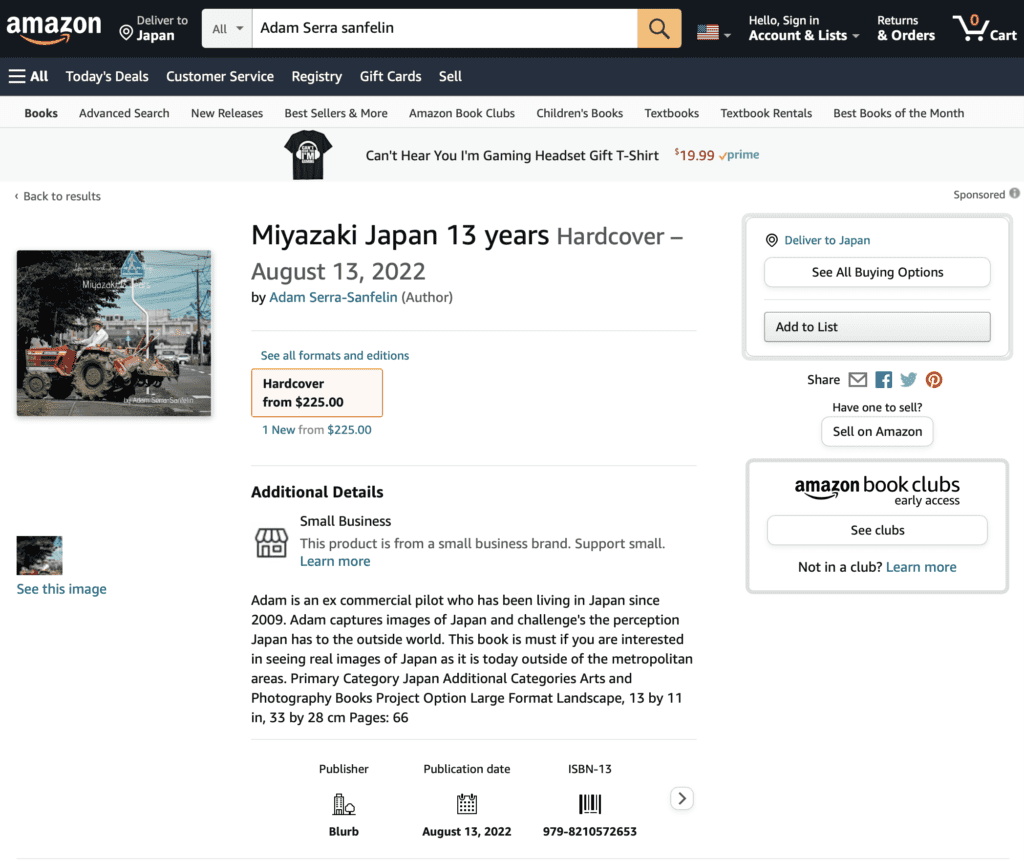Expand Account & Lists dropdown
This screenshot has width=1024, height=861.
(803, 28)
